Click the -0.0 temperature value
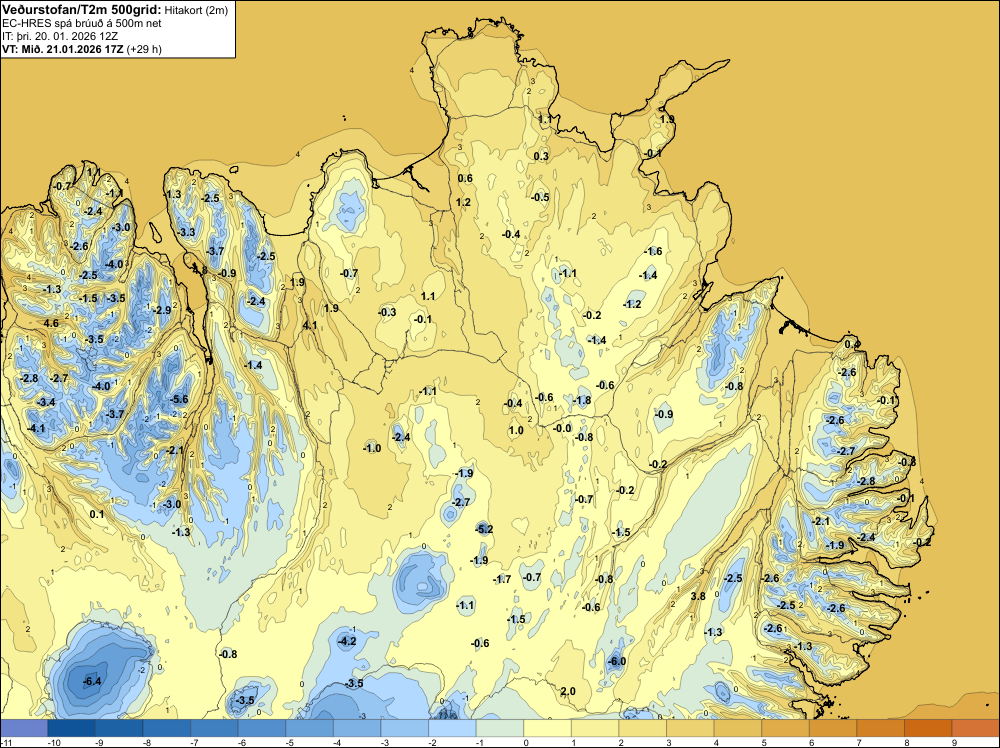The width and height of the screenshot is (1000, 748). click(562, 429)
